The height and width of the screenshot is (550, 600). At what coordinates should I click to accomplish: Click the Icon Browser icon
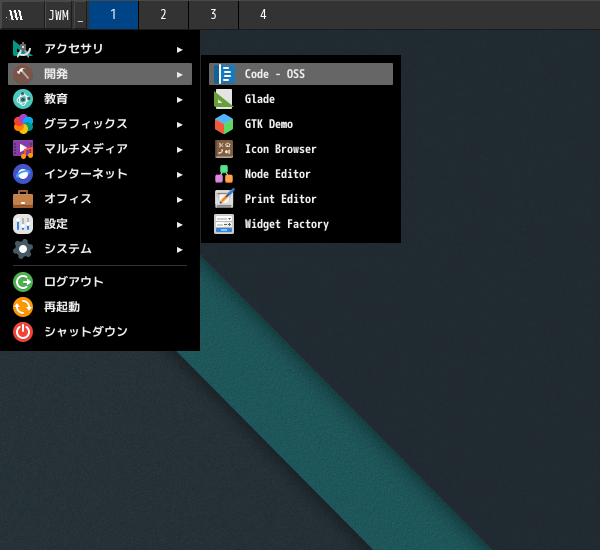pos(224,149)
